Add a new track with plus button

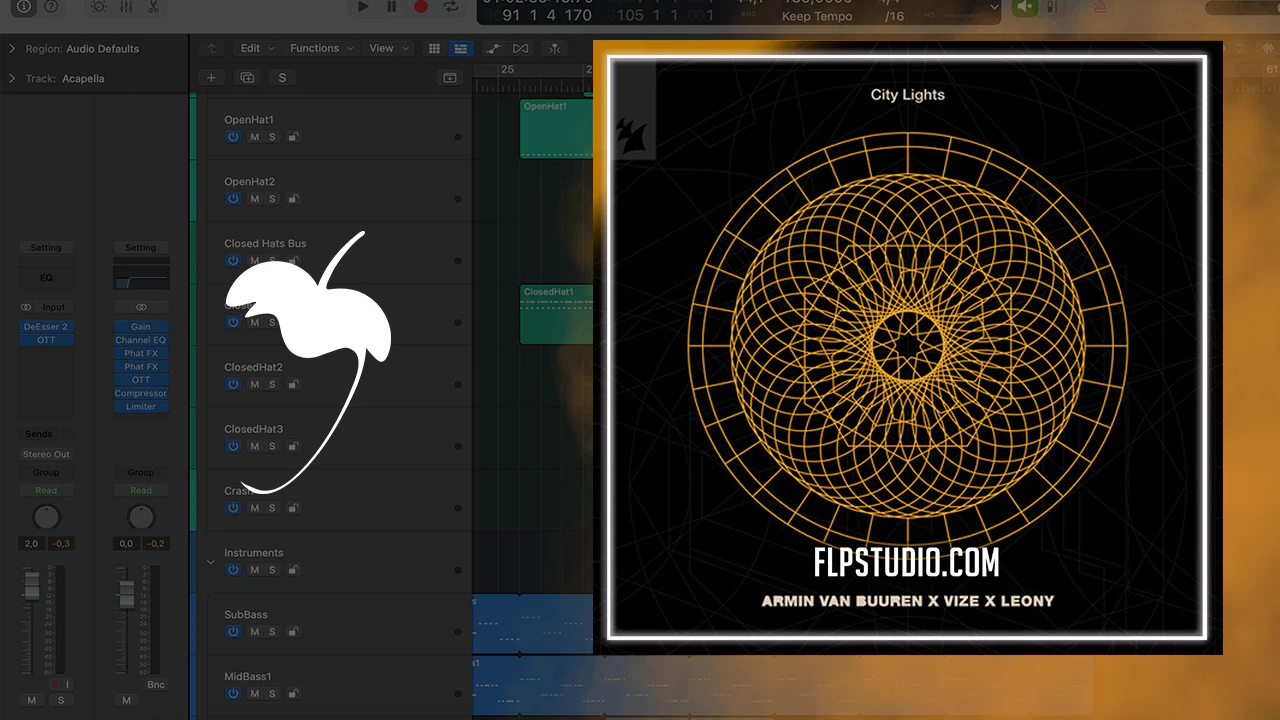(211, 78)
